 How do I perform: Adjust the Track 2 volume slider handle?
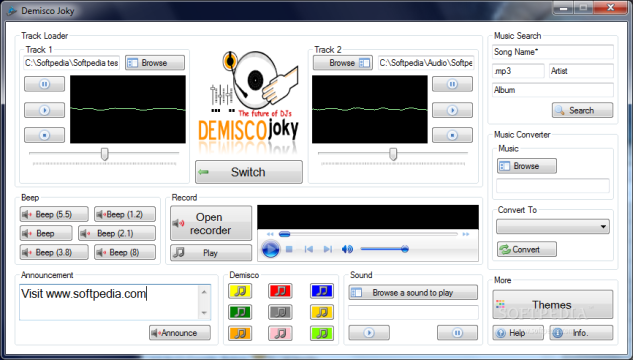click(x=393, y=154)
